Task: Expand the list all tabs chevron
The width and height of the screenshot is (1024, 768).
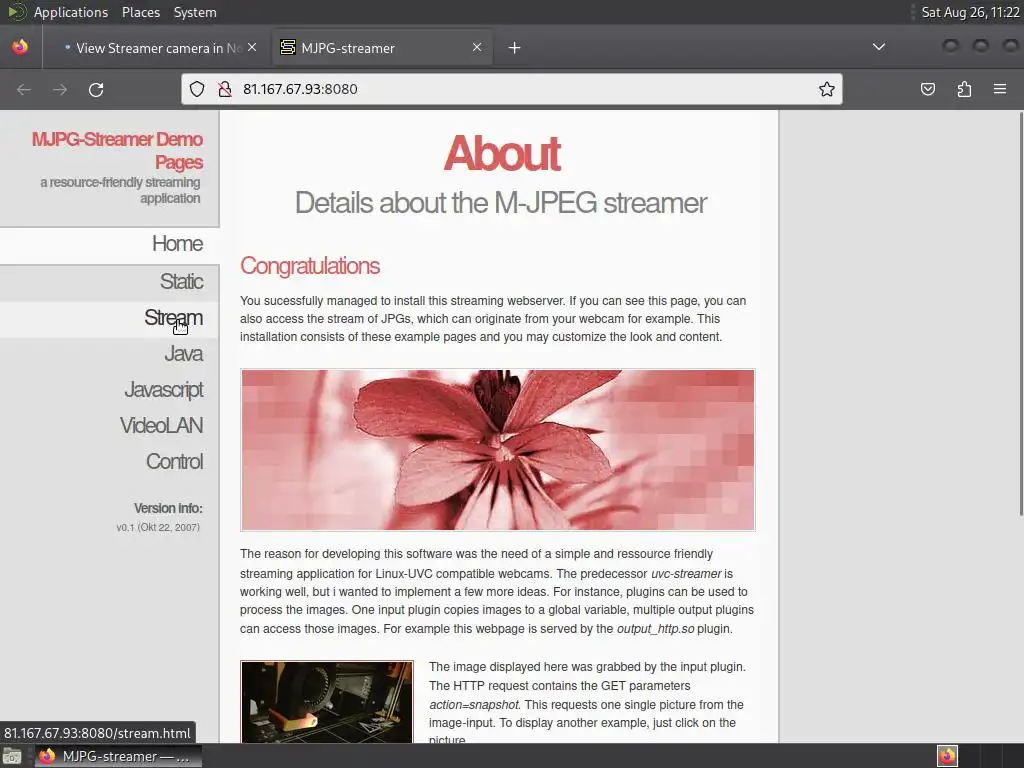Action: click(879, 47)
